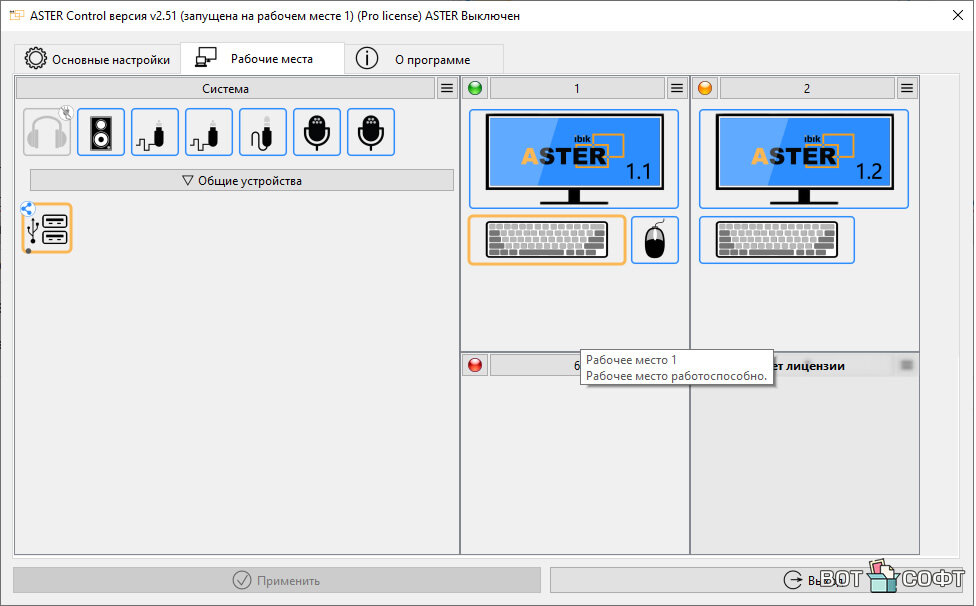This screenshot has height=606, width=976.
Task: Open the hamburger menu for workplace 1
Action: (x=677, y=89)
